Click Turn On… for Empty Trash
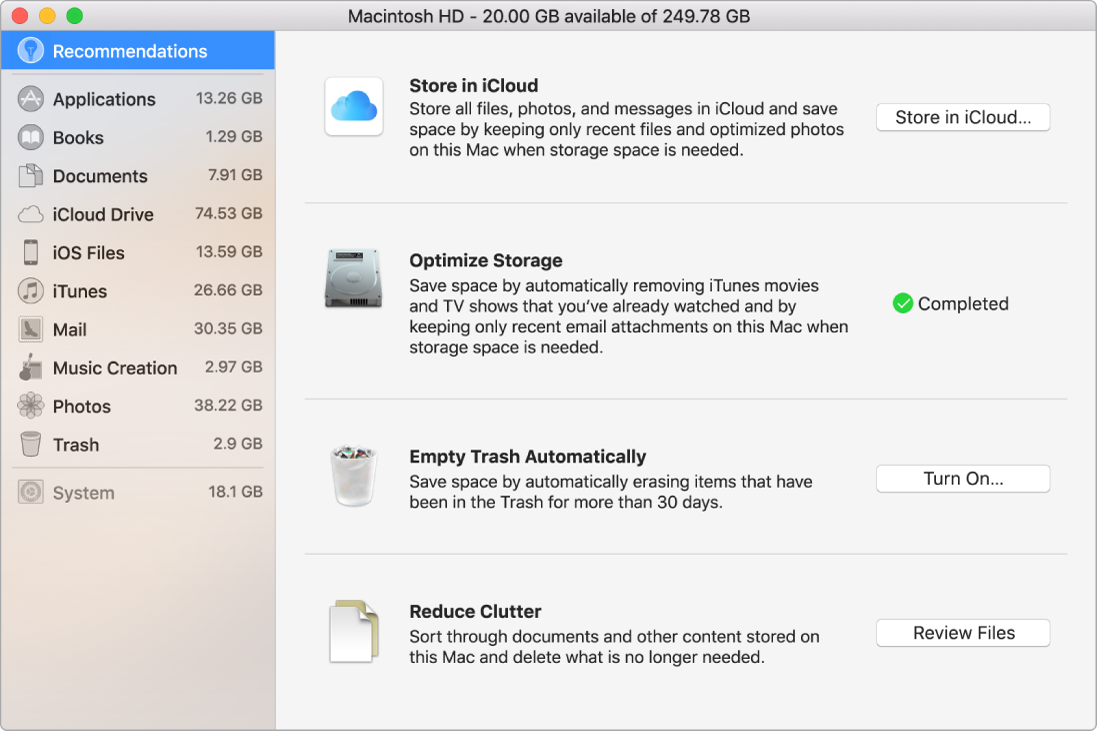Viewport: 1099px width, 732px height. point(963,479)
